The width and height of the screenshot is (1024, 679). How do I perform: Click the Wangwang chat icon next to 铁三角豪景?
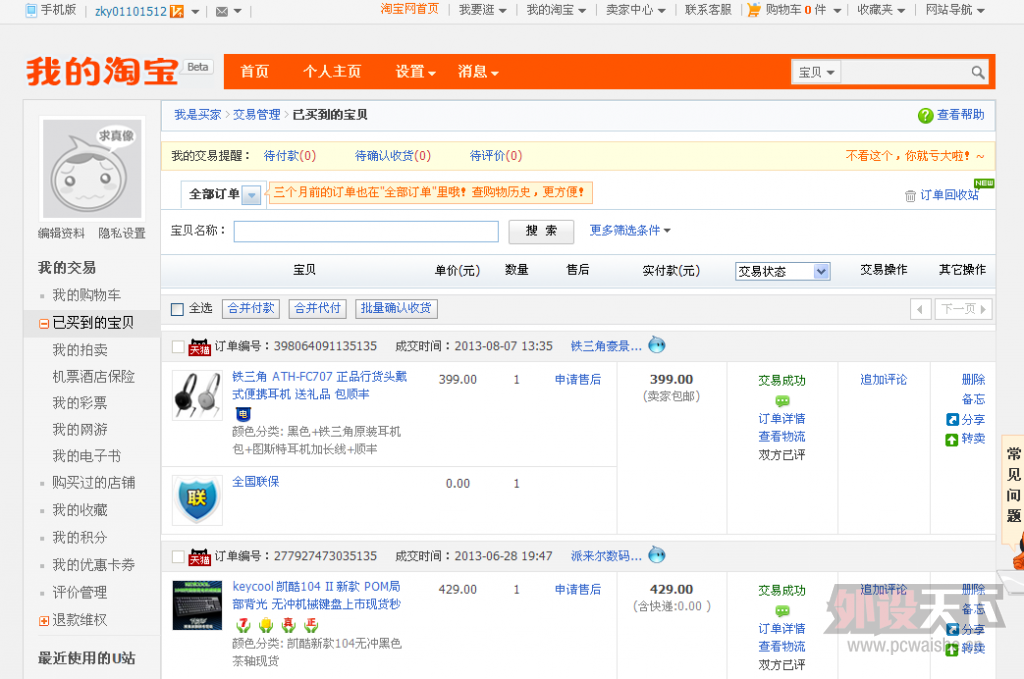pyautogui.click(x=657, y=345)
